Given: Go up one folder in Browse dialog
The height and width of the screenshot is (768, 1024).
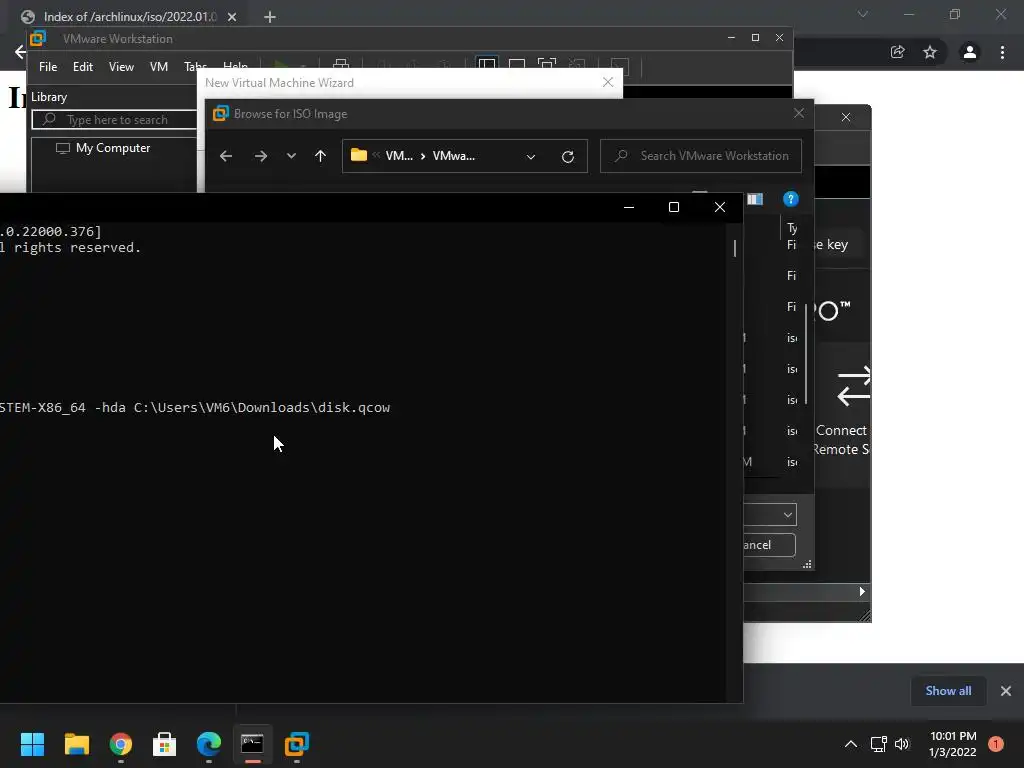Looking at the screenshot, I should 320,156.
